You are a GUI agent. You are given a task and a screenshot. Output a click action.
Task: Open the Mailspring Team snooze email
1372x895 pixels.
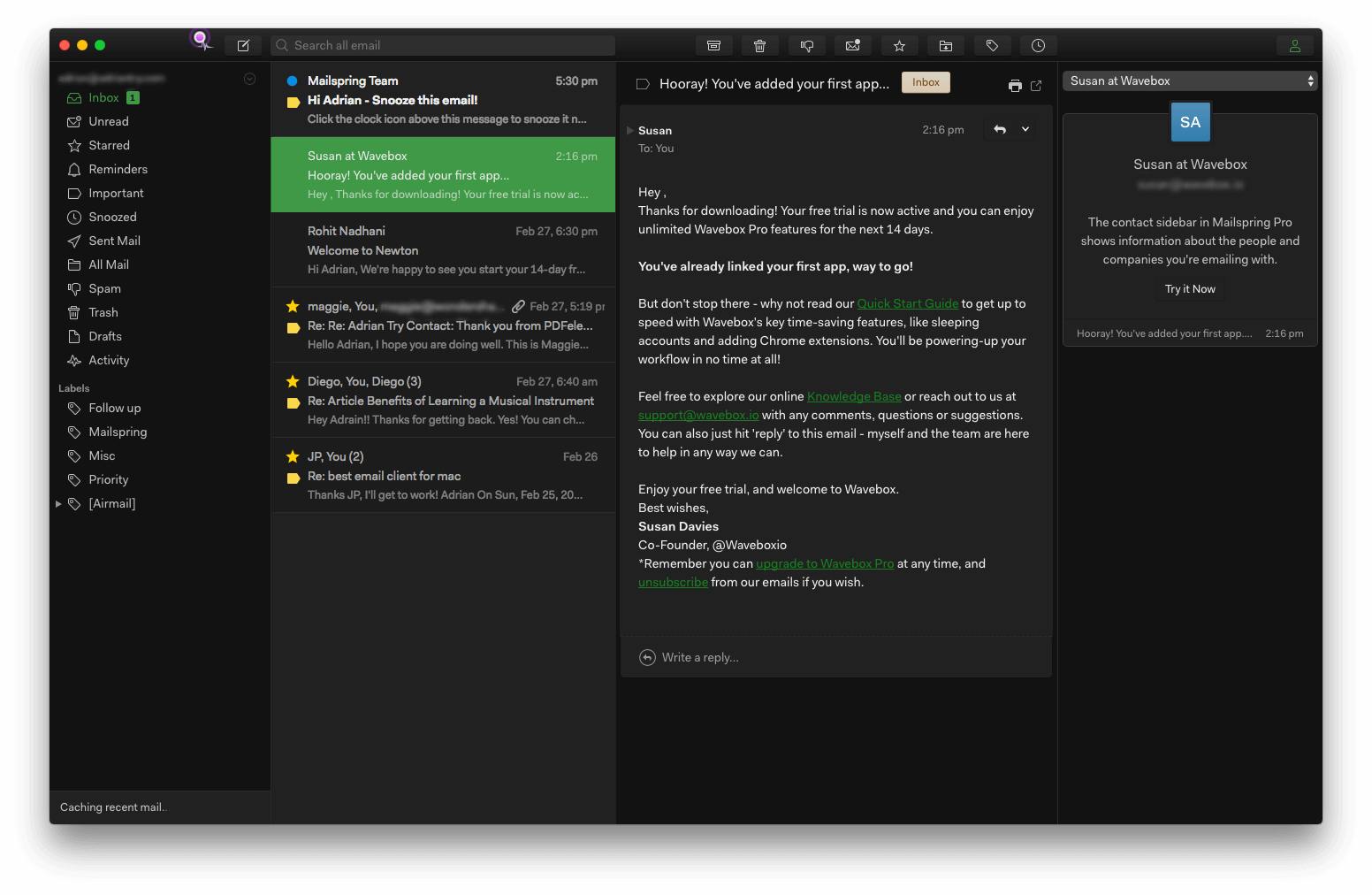(443, 99)
